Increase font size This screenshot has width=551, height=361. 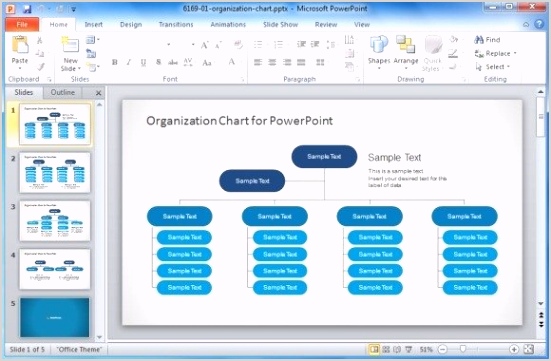(205, 45)
